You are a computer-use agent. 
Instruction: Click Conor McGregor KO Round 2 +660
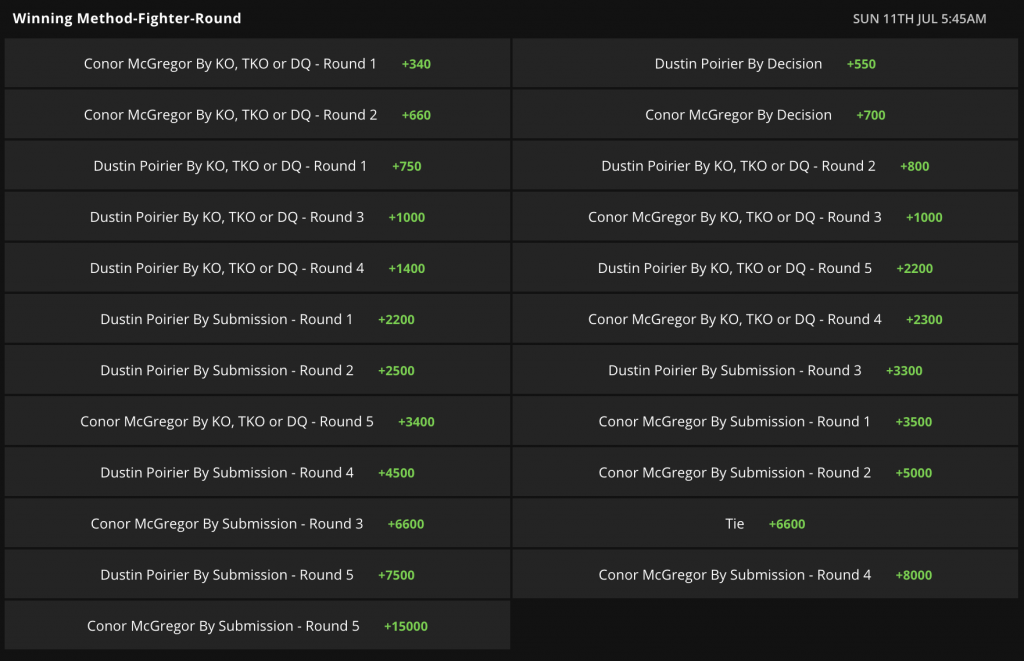click(257, 115)
